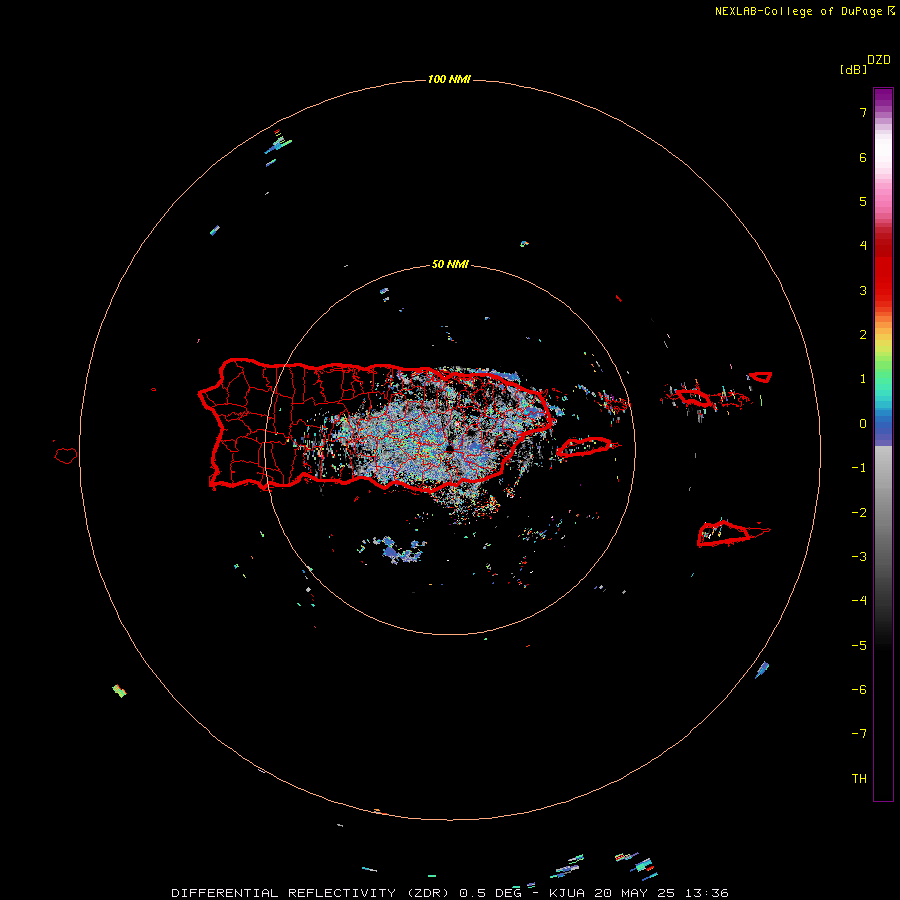The height and width of the screenshot is (900, 900).
Task: Click the gray -2 dB colorbar segment
Action: [883, 513]
